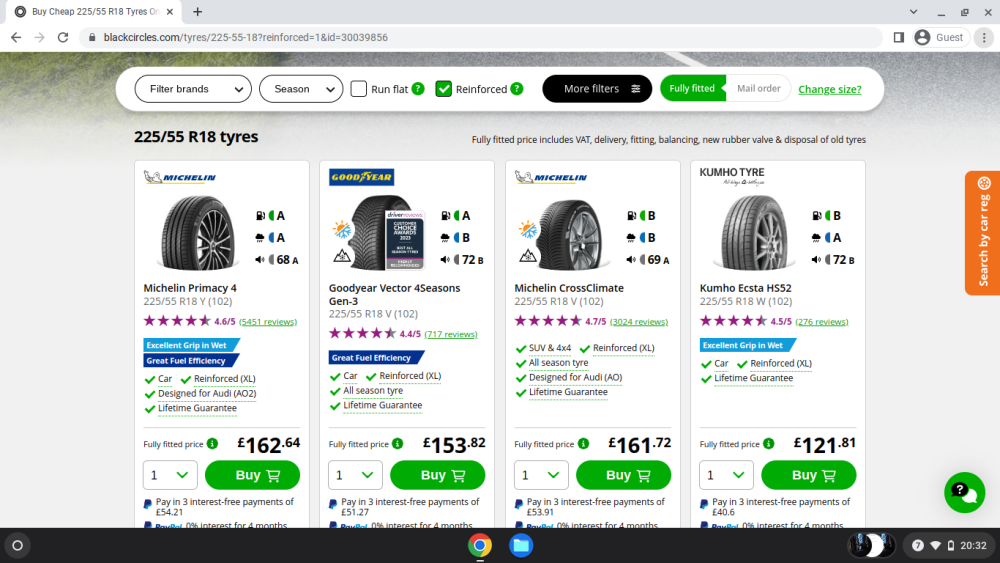1000x563 pixels.
Task: Open the Files app in shelf
Action: pyautogui.click(x=521, y=545)
